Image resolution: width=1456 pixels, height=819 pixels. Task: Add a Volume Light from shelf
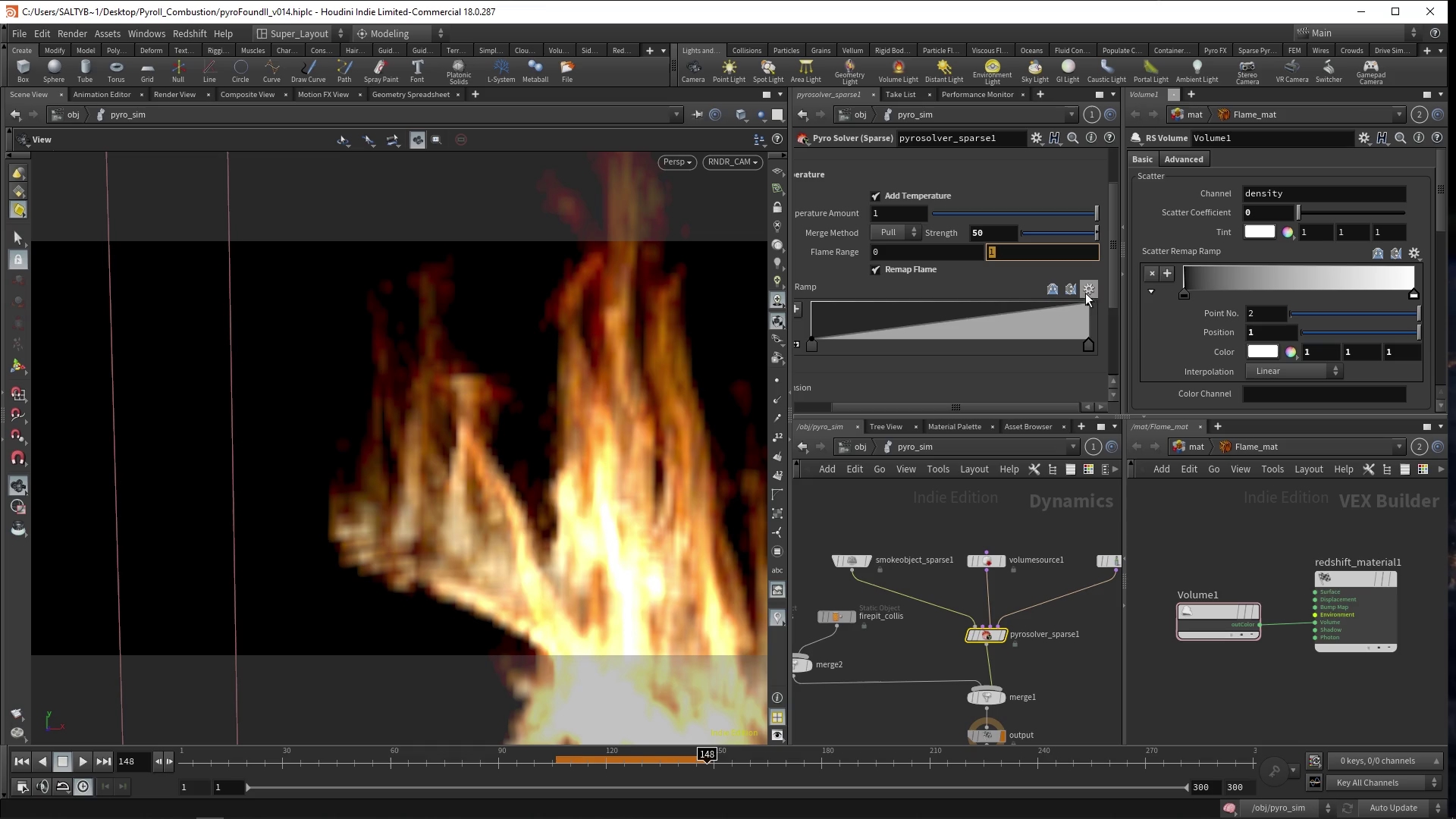pos(898,71)
